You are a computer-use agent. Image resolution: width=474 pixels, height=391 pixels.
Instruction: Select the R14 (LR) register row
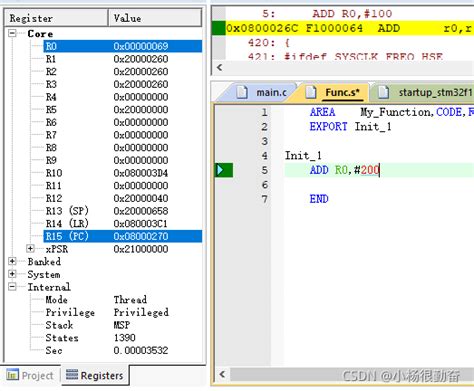122,223
